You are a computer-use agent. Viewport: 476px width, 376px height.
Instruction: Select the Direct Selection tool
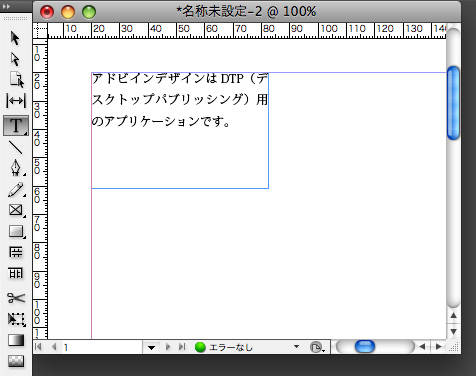15,59
